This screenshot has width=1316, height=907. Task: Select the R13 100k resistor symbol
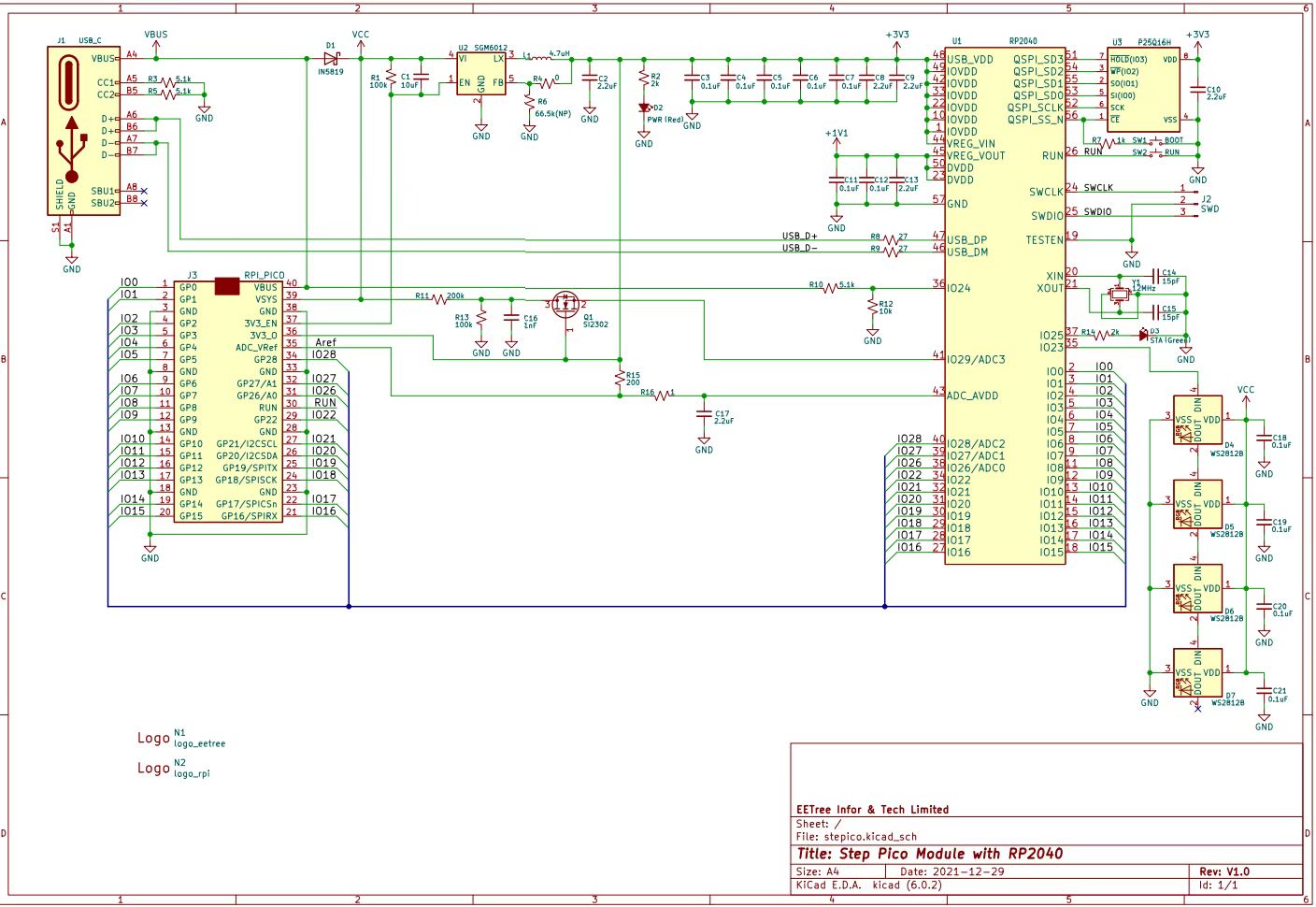[481, 318]
